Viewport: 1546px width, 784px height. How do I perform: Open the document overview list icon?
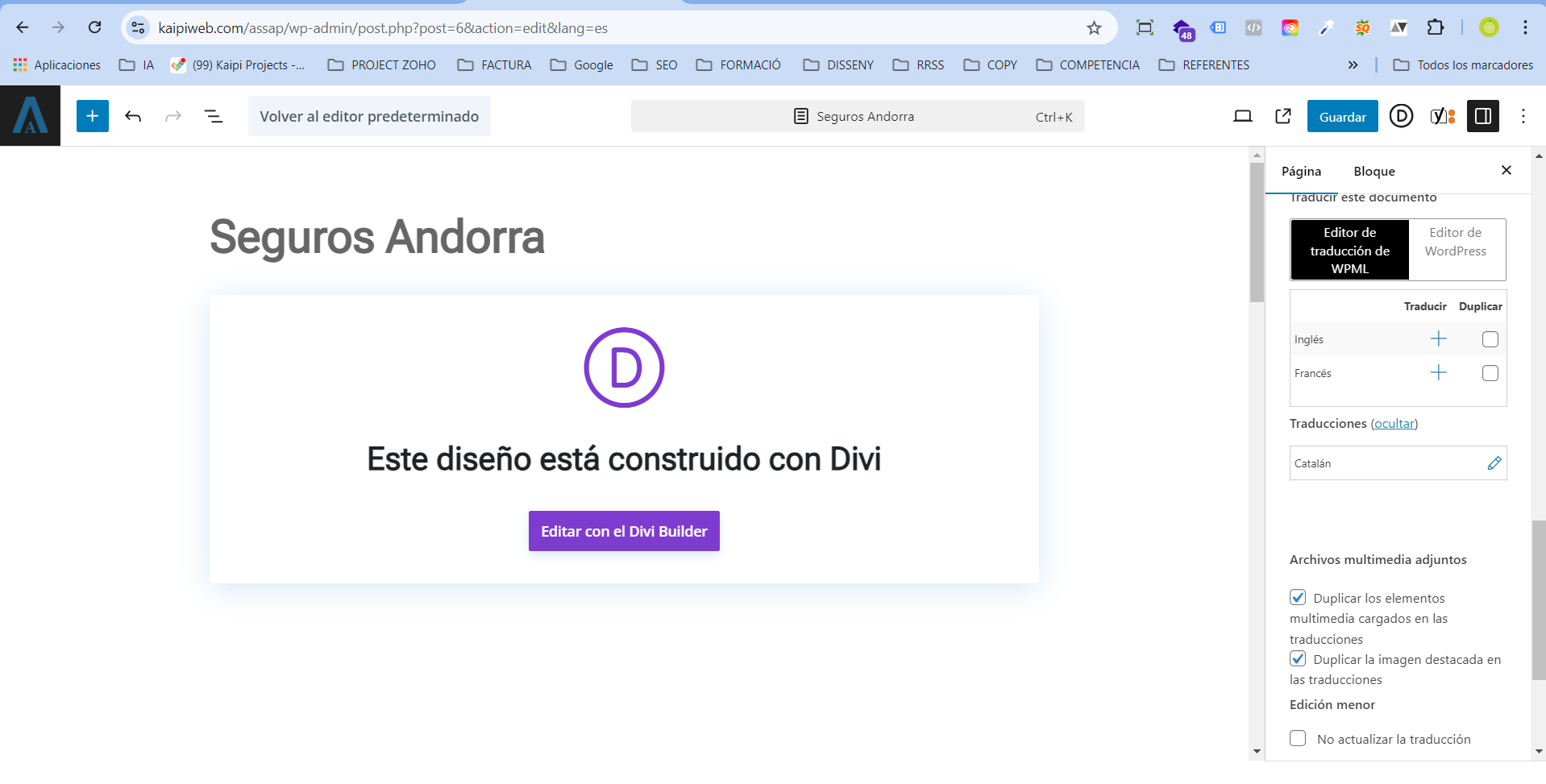214,116
